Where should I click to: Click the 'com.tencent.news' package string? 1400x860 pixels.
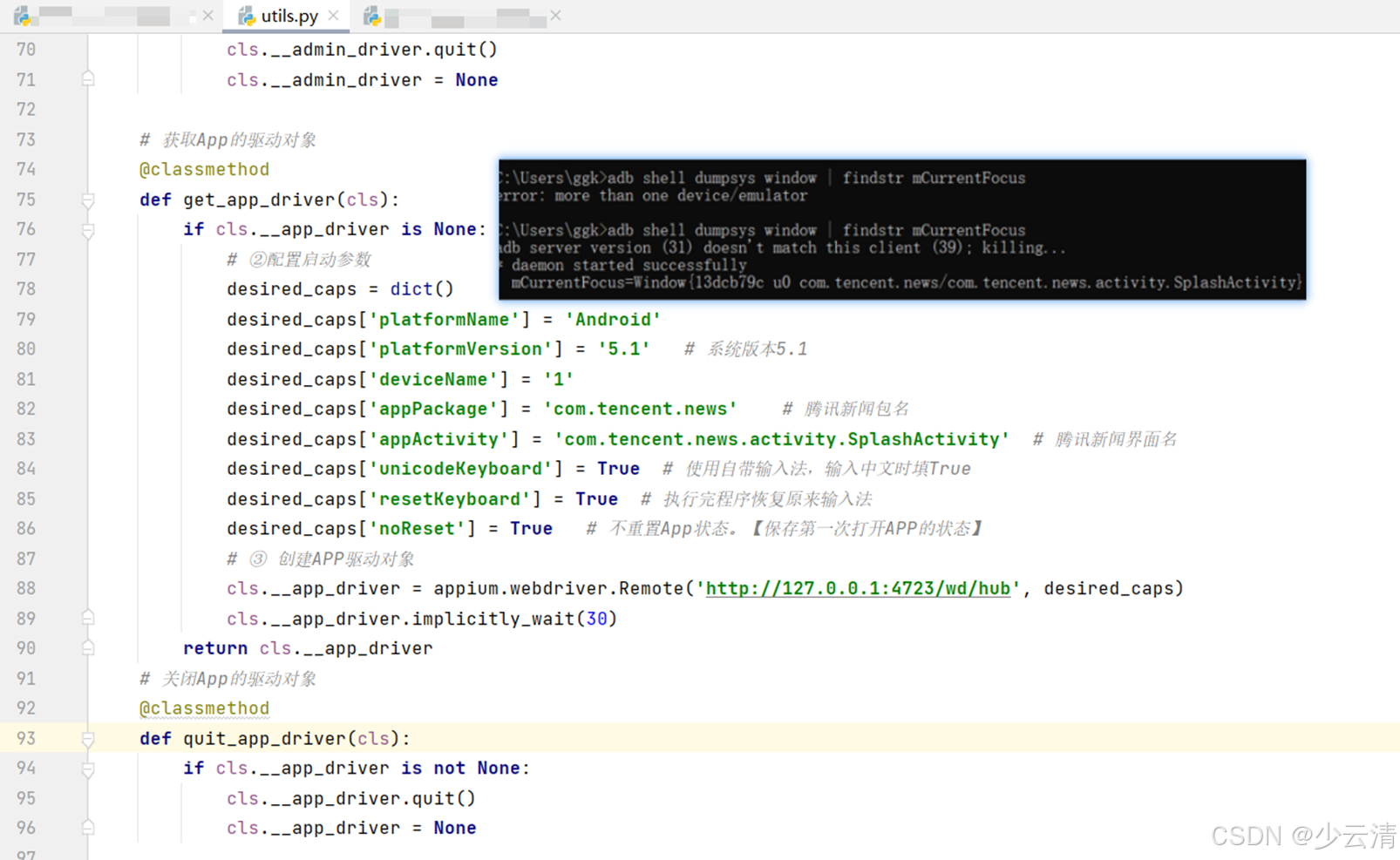point(641,409)
